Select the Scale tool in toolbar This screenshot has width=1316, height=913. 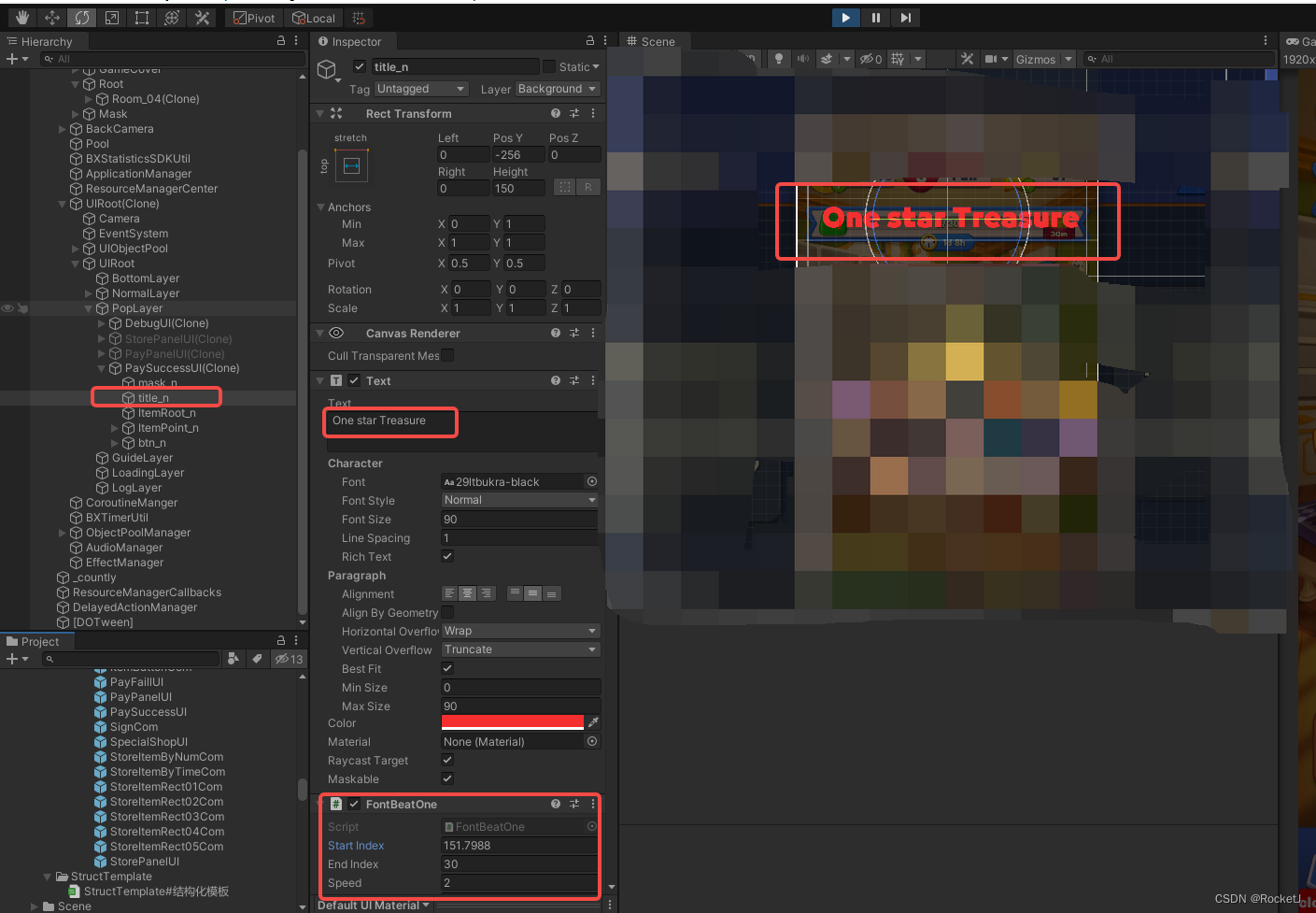coord(112,18)
